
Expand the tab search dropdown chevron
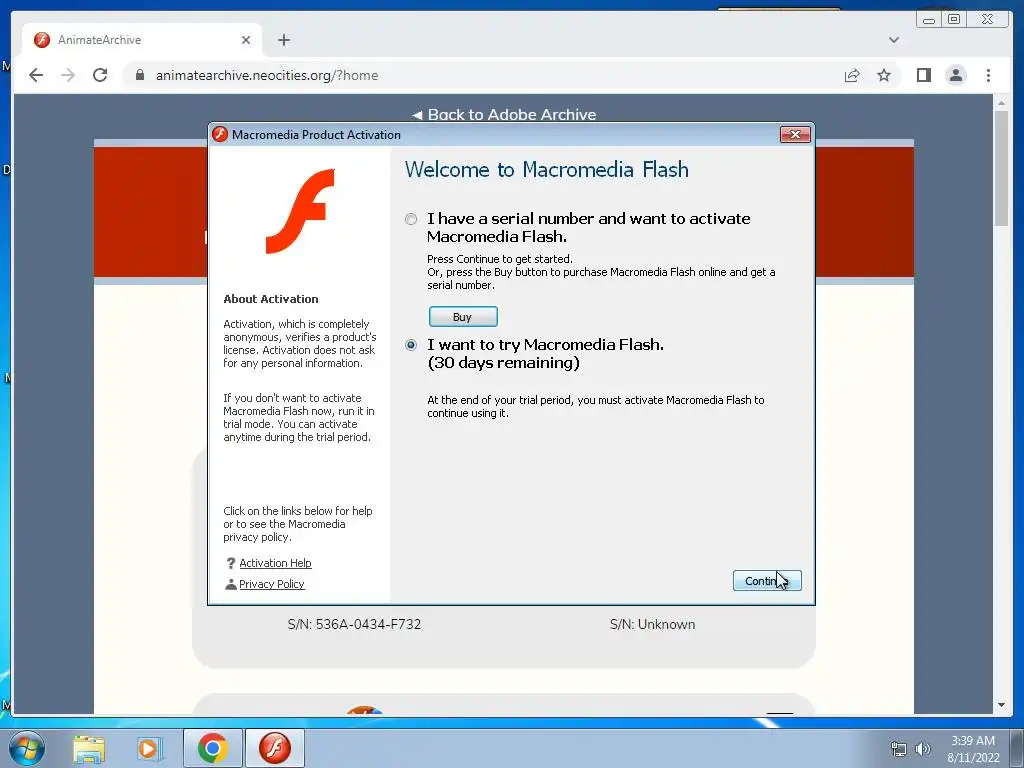(x=893, y=40)
